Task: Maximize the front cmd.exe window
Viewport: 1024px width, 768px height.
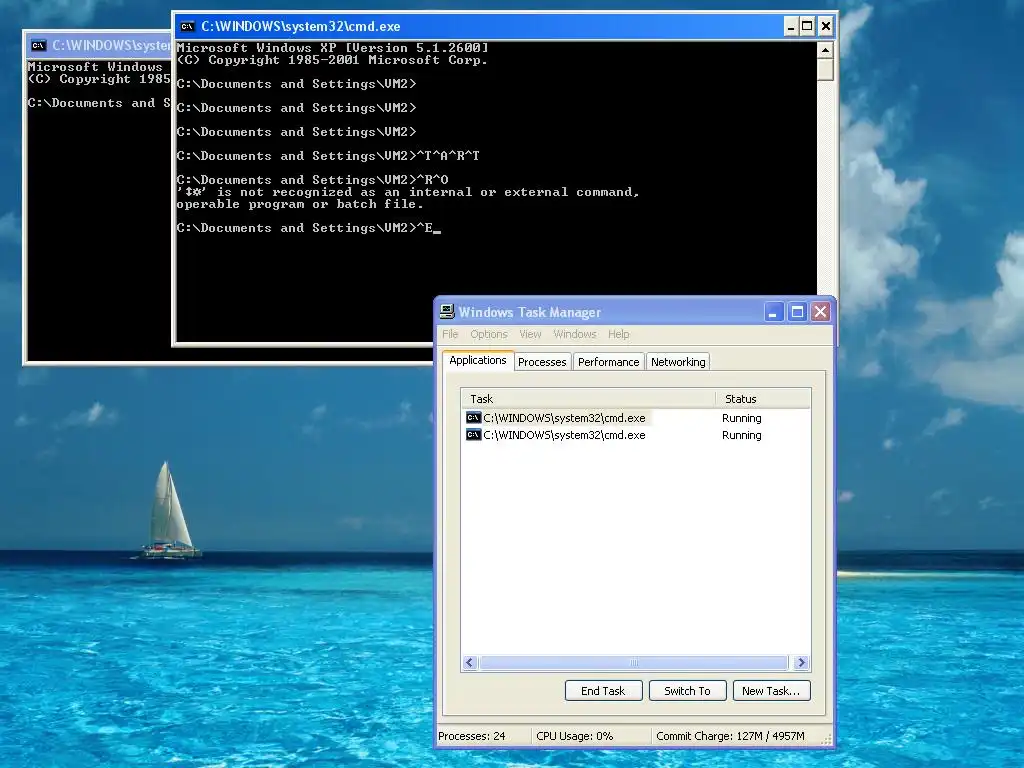Action: pos(808,26)
